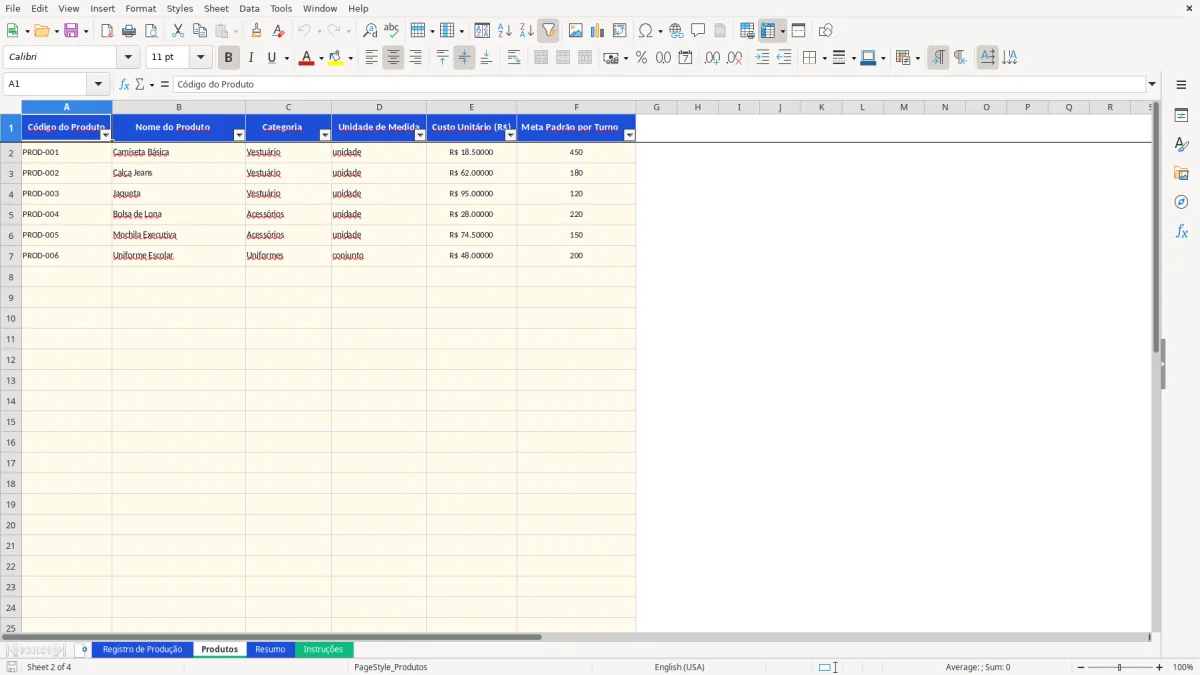Click the formula input line
The height and width of the screenshot is (675, 1200).
point(658,84)
